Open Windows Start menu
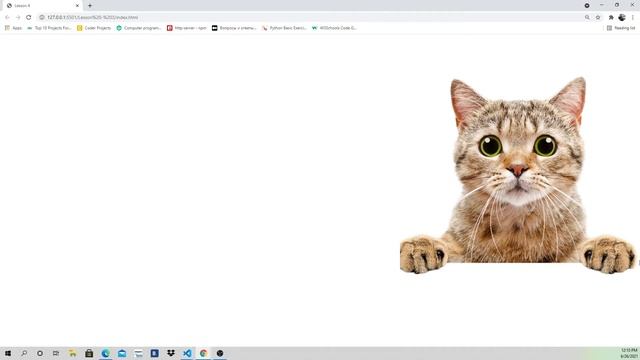This screenshot has height=360, width=640. (8, 353)
